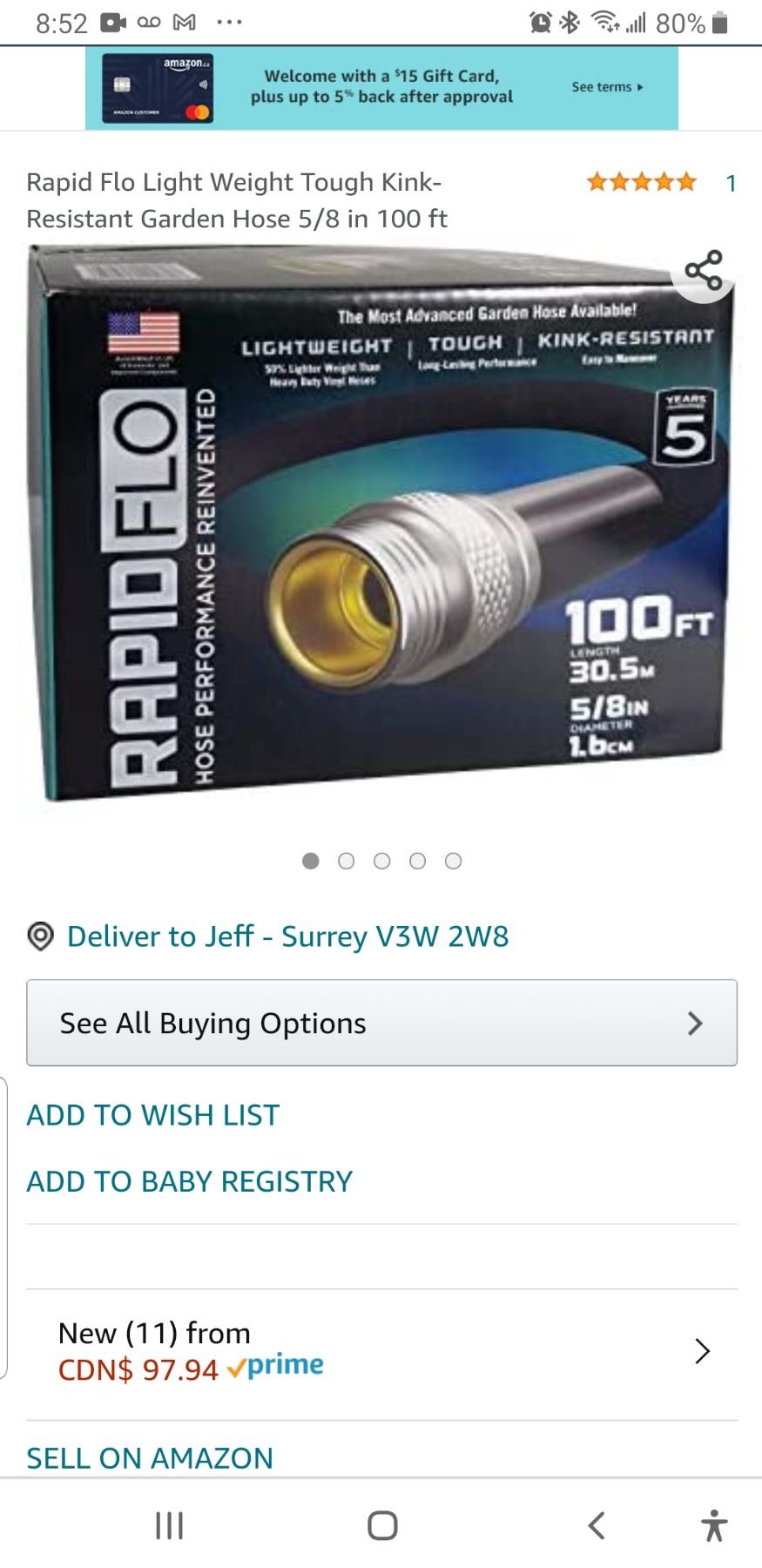762x1568 pixels.
Task: Open the accessibility shortcut icon
Action: (714, 1525)
